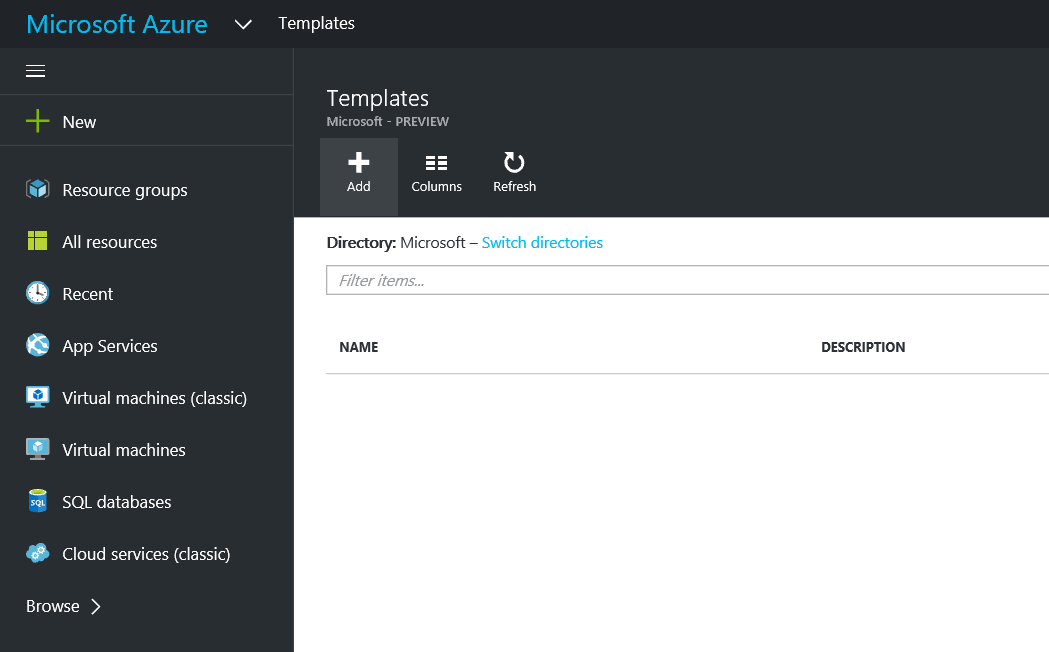The image size is (1049, 652).
Task: Click the green plus New icon
Action: tap(37, 122)
